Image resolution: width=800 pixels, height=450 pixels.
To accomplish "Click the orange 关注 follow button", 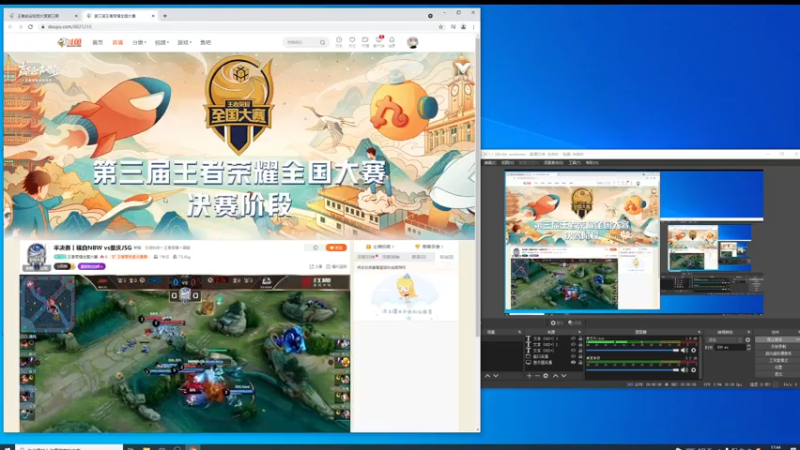I will [x=336, y=247].
